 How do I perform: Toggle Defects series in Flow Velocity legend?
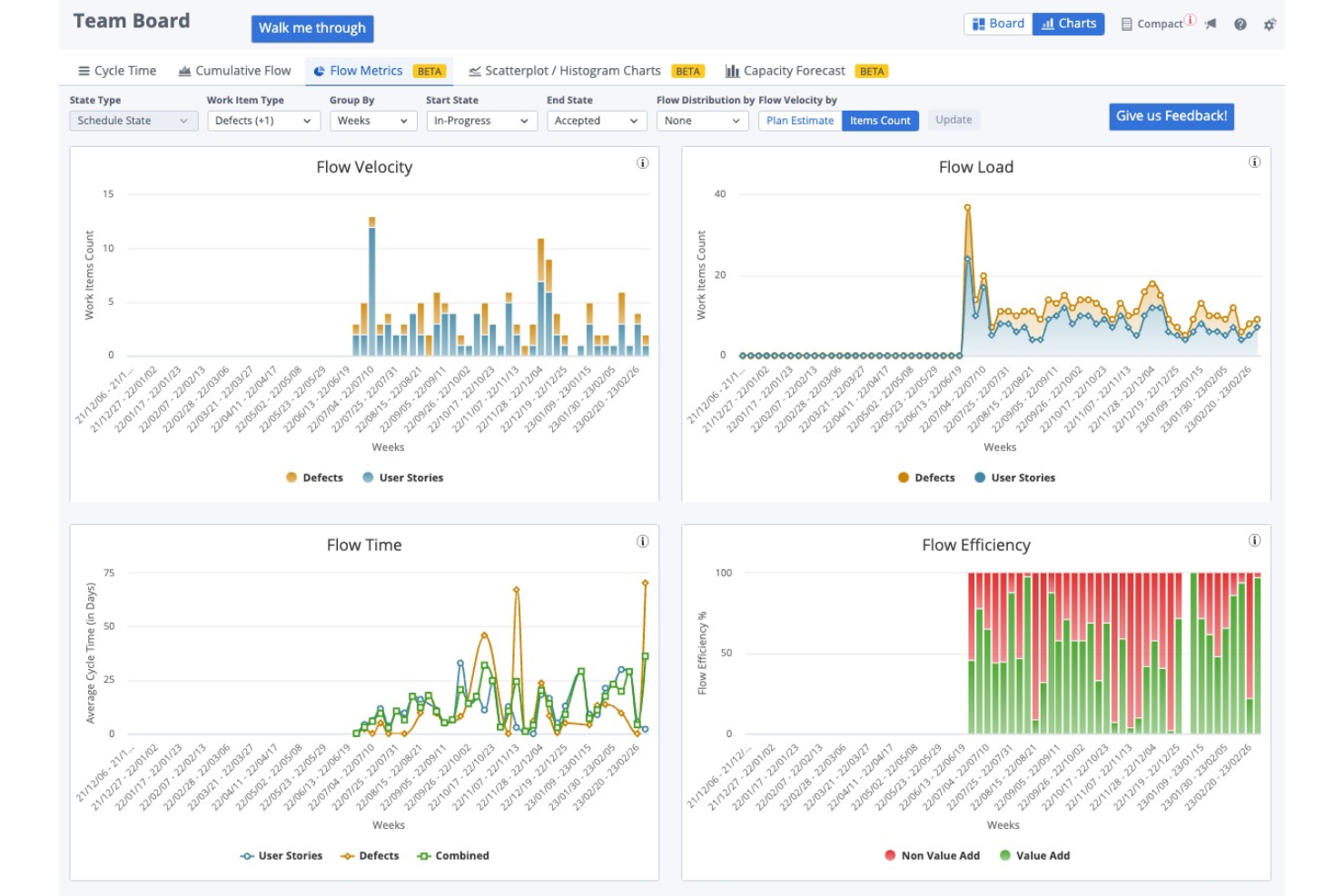(314, 478)
